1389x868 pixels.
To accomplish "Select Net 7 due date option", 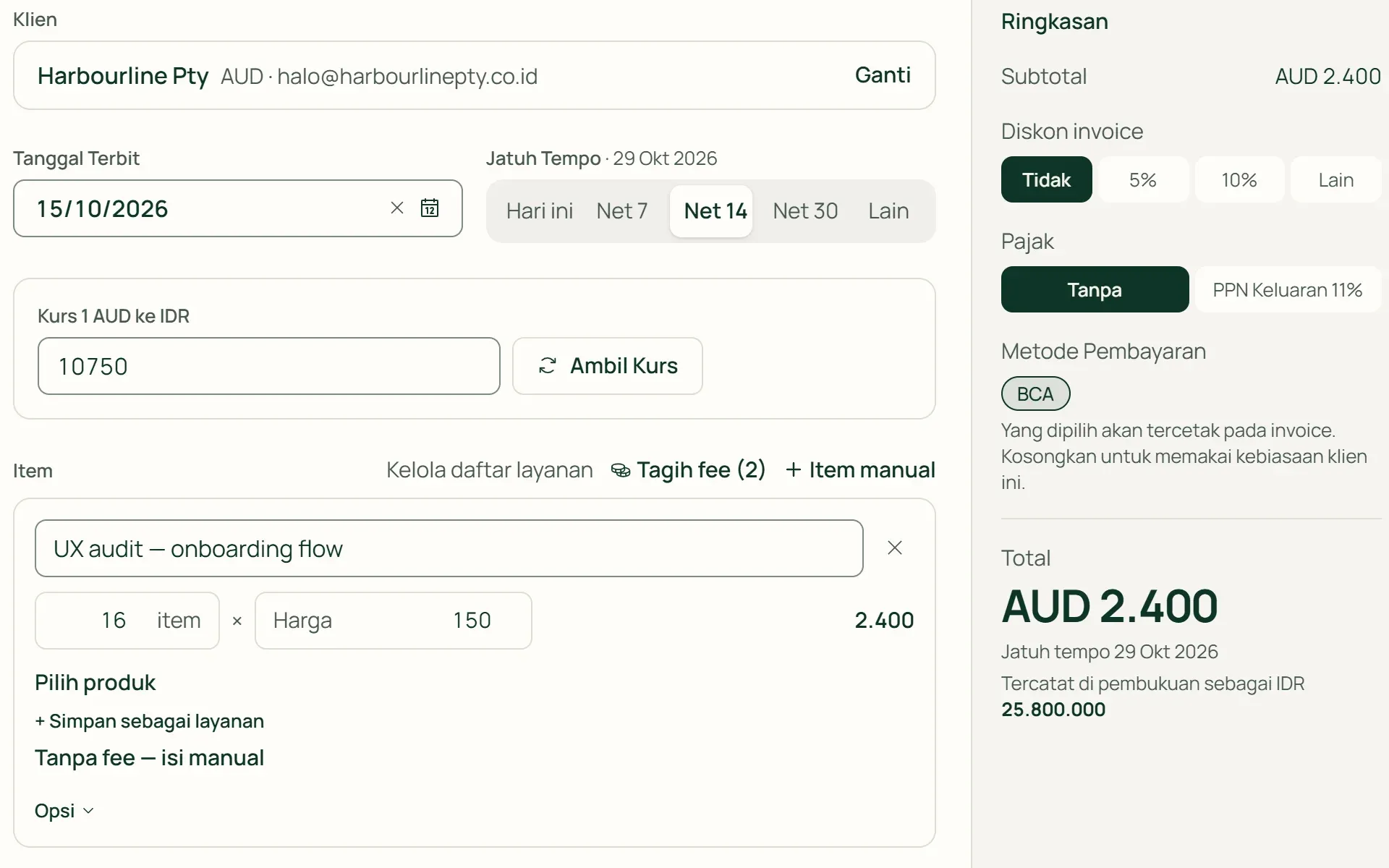I will pyautogui.click(x=622, y=211).
